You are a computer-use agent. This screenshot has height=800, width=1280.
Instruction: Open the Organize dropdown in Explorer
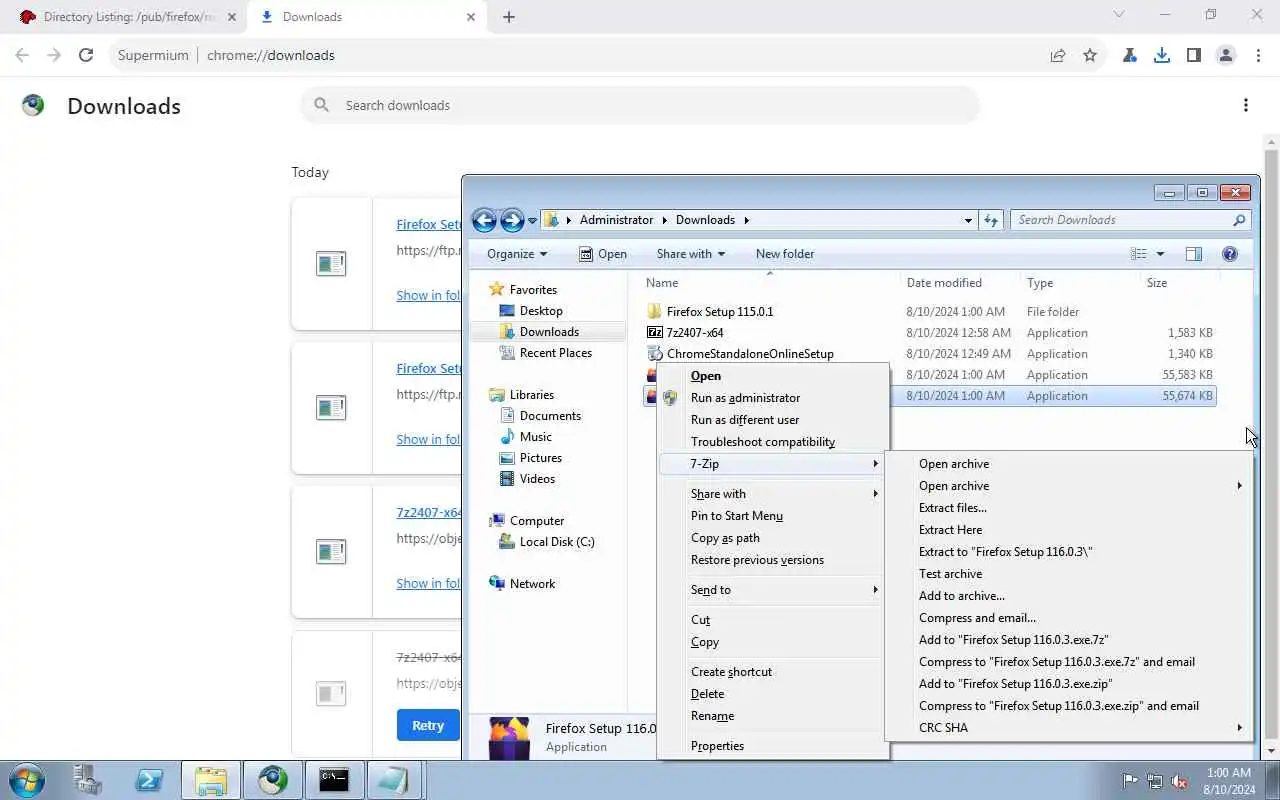pyautogui.click(x=517, y=254)
